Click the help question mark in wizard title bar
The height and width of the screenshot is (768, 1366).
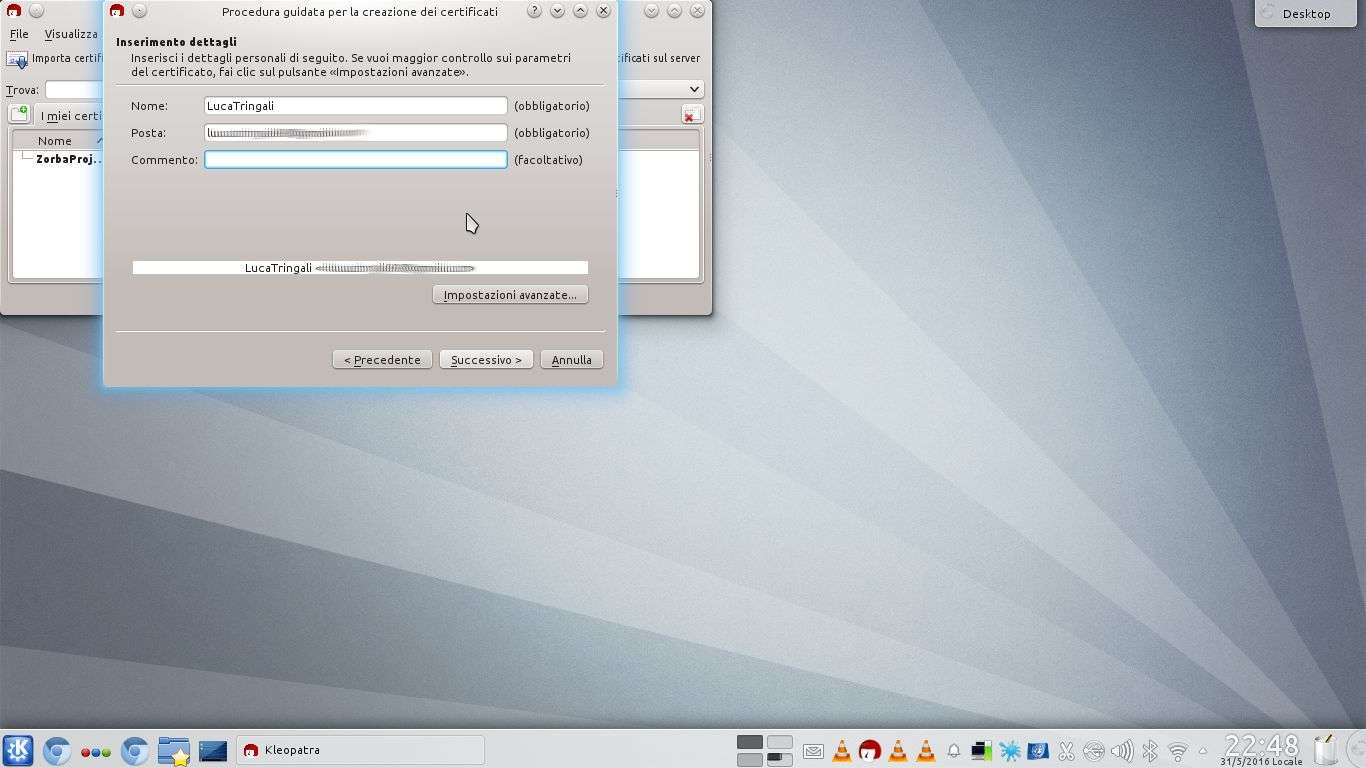pyautogui.click(x=534, y=11)
